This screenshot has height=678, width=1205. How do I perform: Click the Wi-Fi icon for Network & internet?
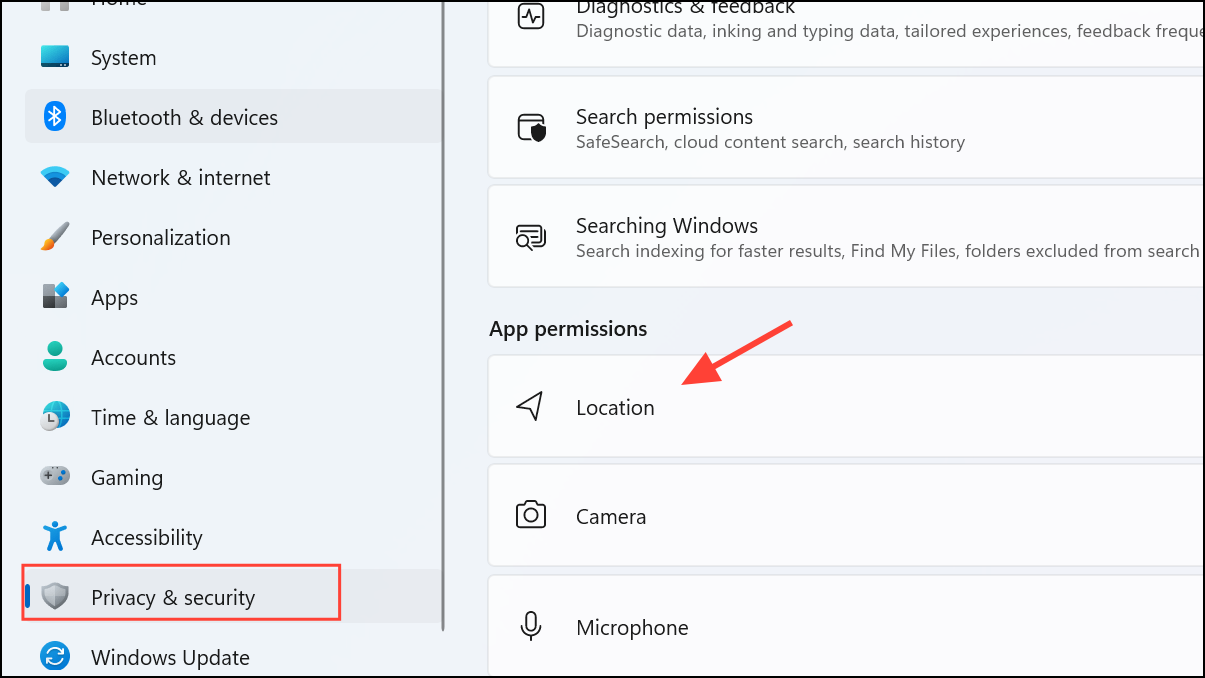coord(55,177)
